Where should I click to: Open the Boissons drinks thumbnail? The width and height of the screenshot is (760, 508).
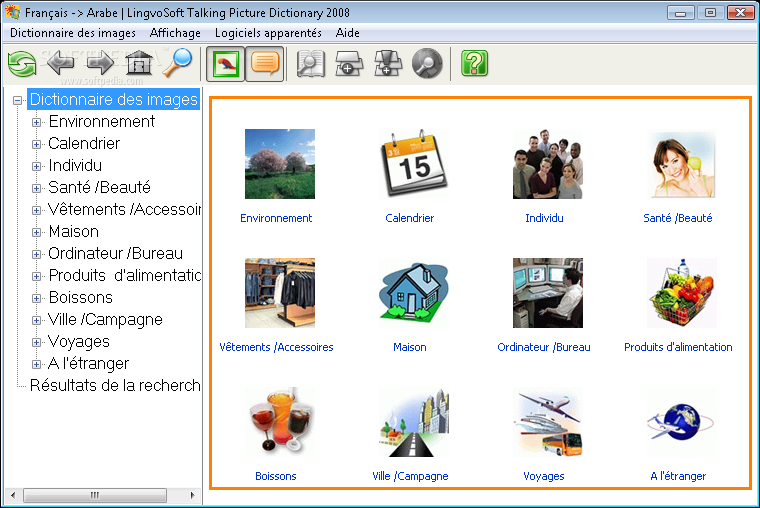point(280,422)
